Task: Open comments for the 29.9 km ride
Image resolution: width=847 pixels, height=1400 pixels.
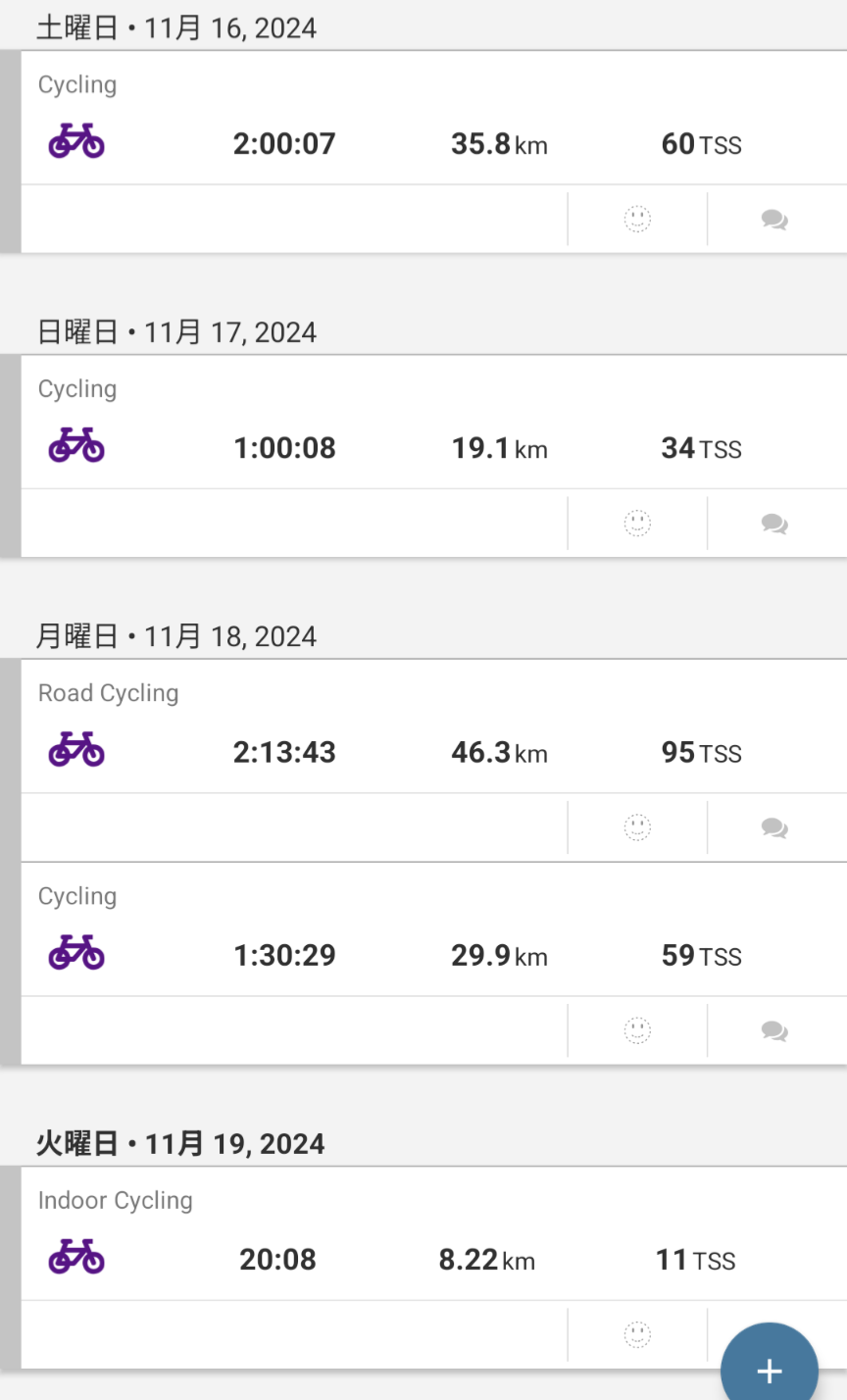Action: coord(774,1031)
